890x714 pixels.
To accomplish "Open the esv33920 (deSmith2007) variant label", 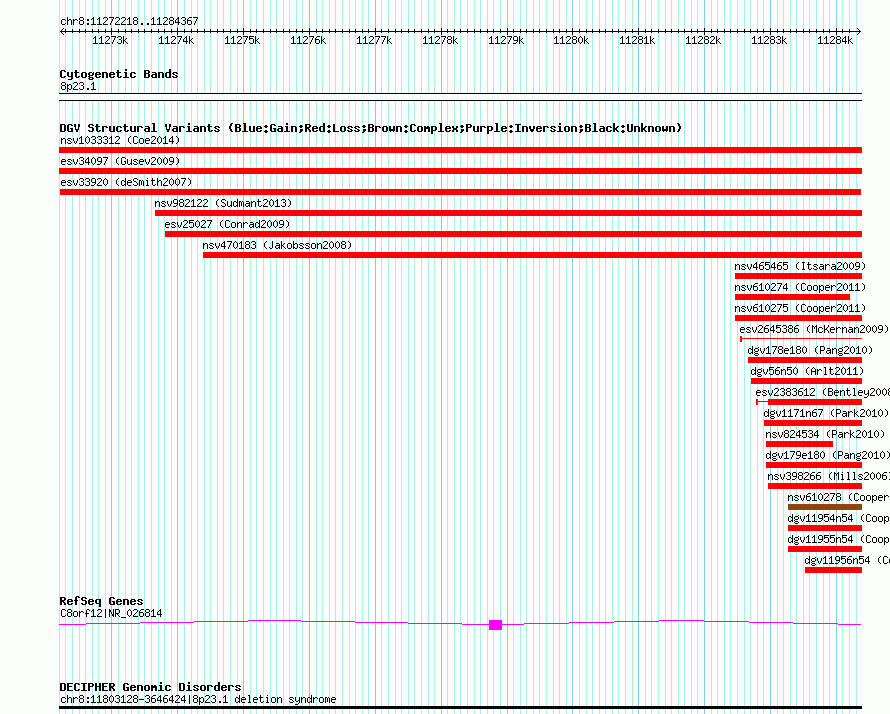I will (x=125, y=182).
